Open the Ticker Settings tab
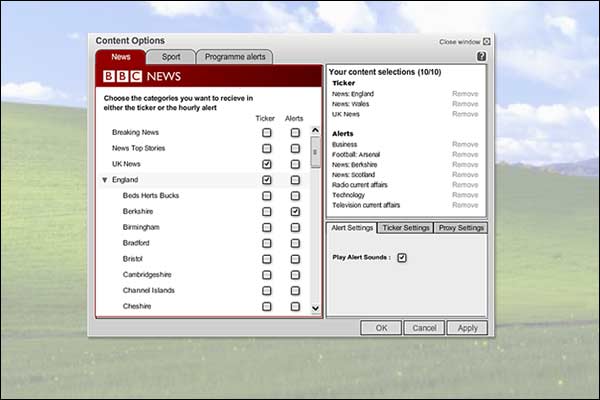The height and width of the screenshot is (400, 600). [405, 228]
